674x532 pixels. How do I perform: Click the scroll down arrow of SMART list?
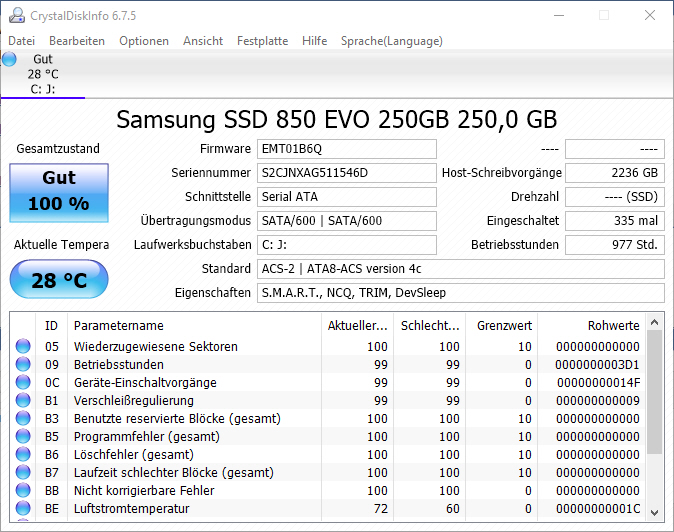click(655, 513)
